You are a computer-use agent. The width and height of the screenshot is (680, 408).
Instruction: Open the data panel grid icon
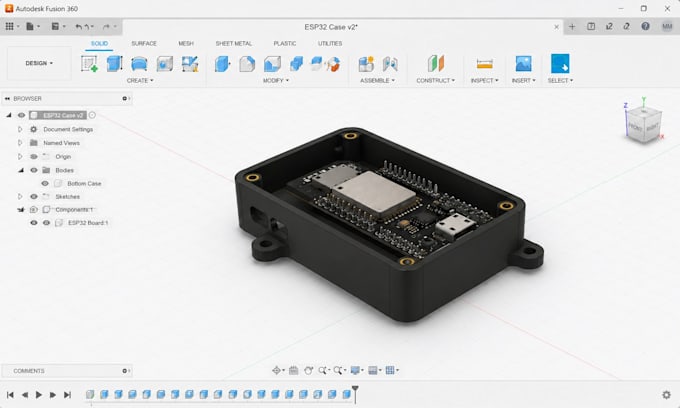10,26
